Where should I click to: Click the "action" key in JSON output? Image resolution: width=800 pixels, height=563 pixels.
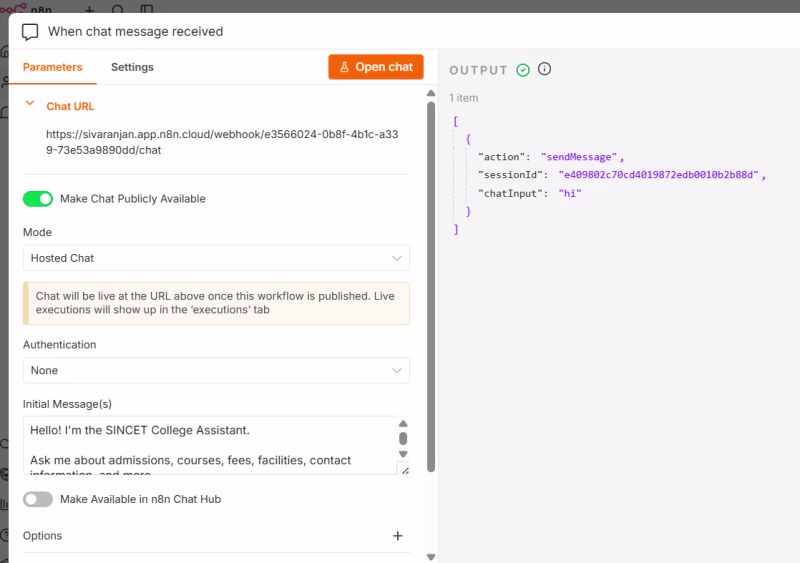(501, 157)
